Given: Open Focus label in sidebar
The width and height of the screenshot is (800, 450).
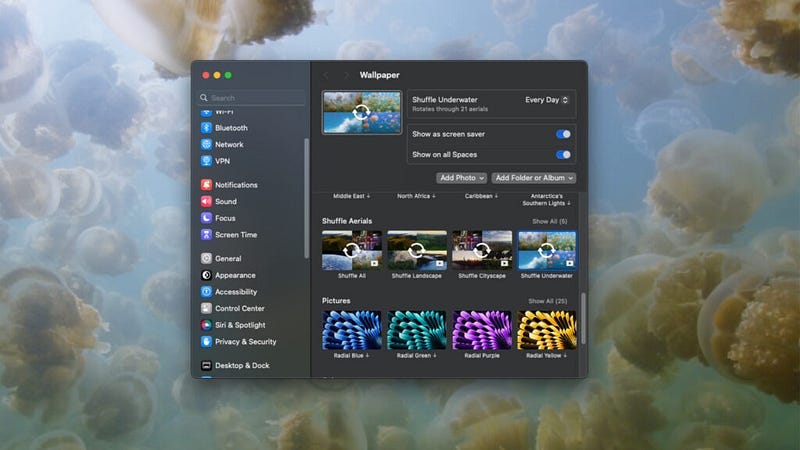Looking at the screenshot, I should tap(225, 218).
